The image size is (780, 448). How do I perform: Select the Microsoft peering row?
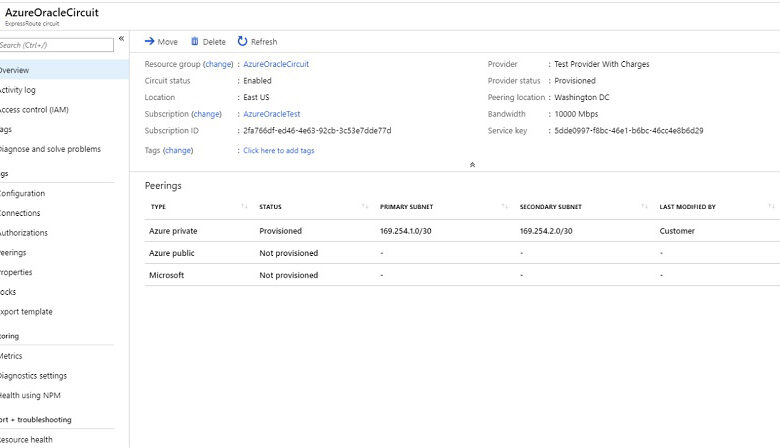(462, 275)
